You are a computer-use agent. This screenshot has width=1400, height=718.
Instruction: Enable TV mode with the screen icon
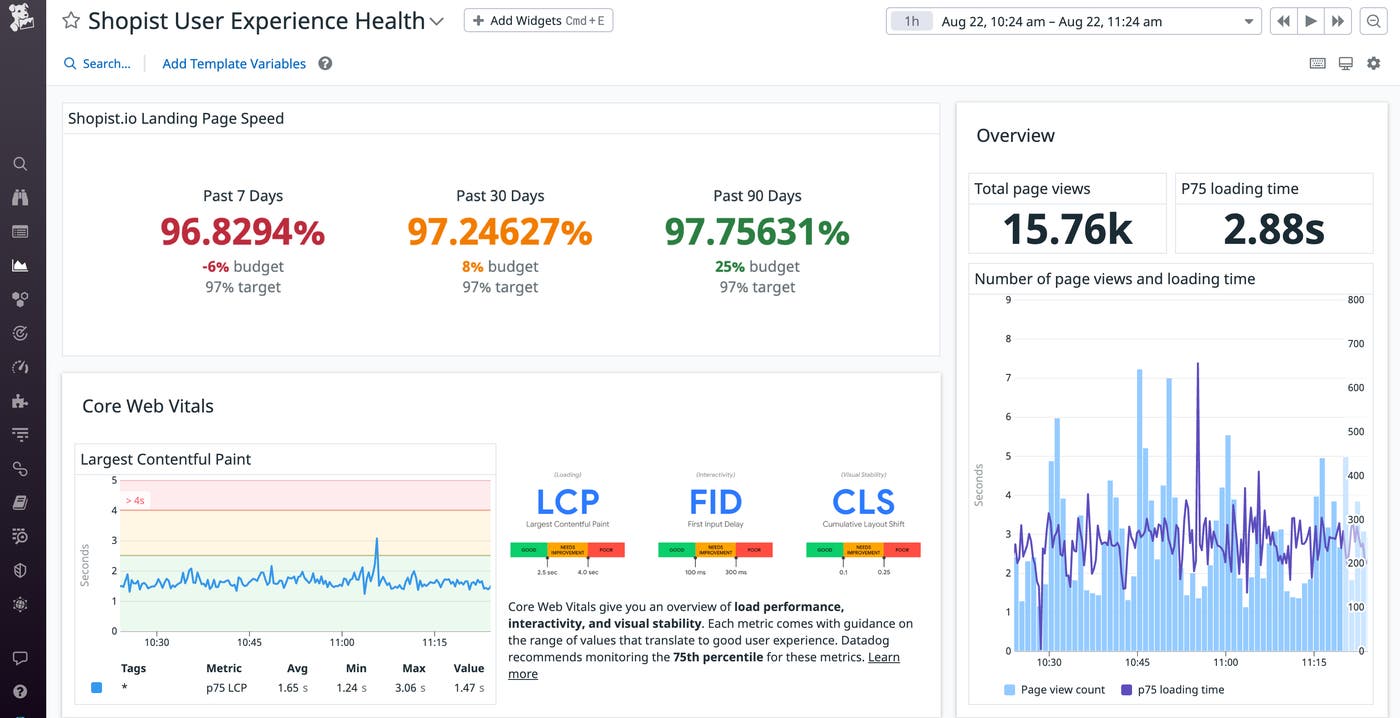tap(1345, 62)
